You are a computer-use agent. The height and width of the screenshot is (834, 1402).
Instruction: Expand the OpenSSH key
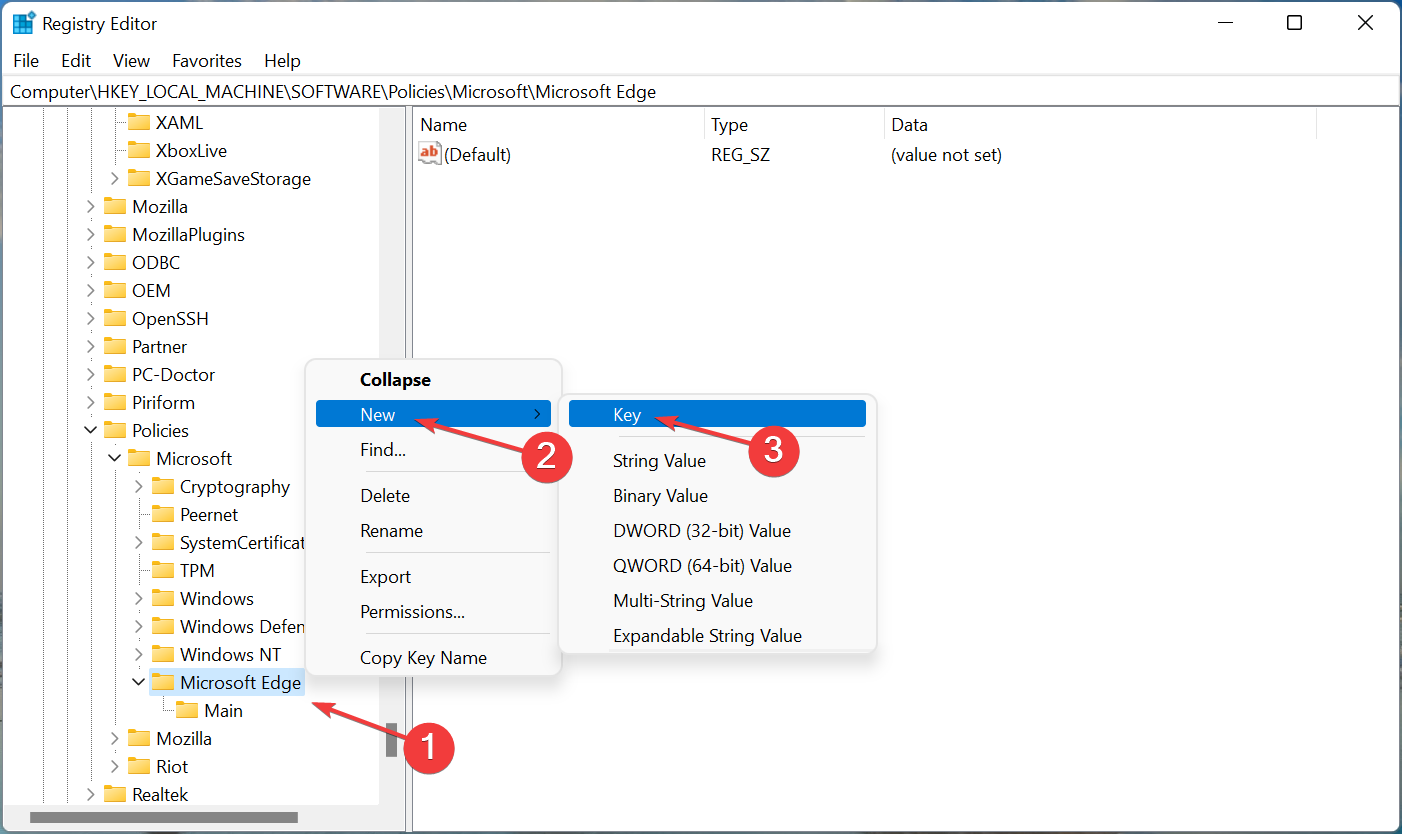click(90, 319)
